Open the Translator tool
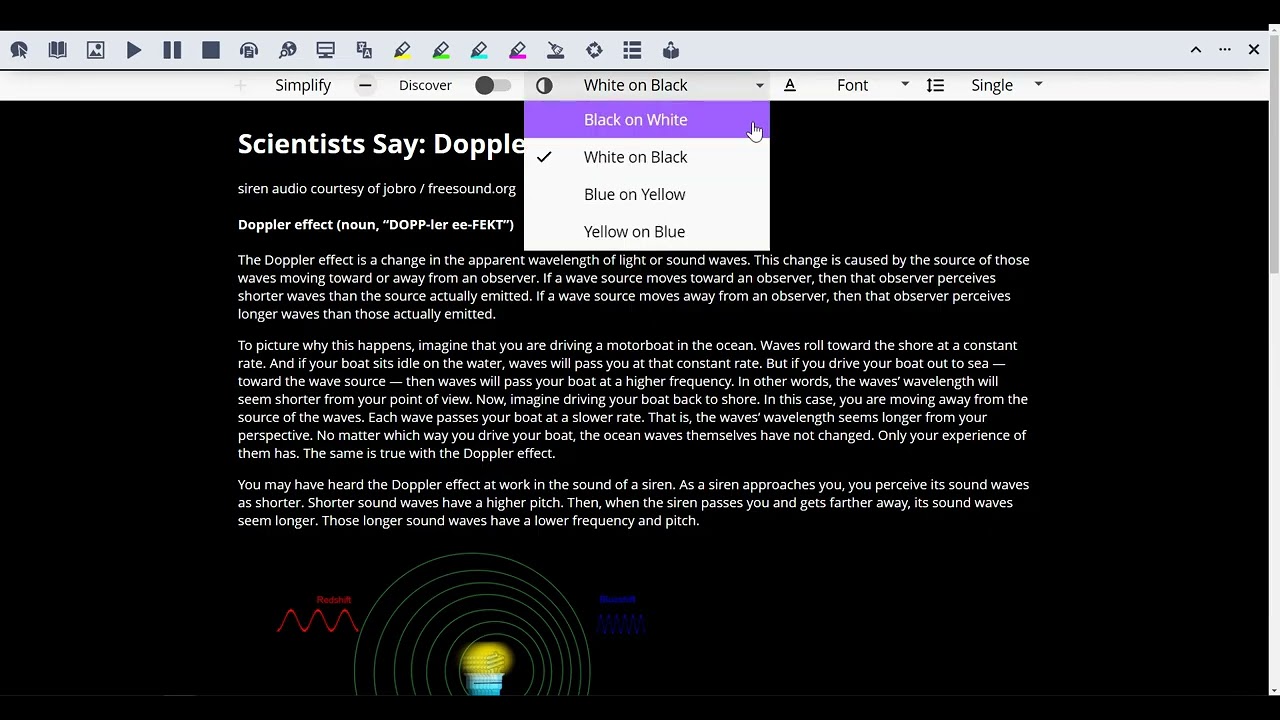The width and height of the screenshot is (1280, 720). pos(364,50)
